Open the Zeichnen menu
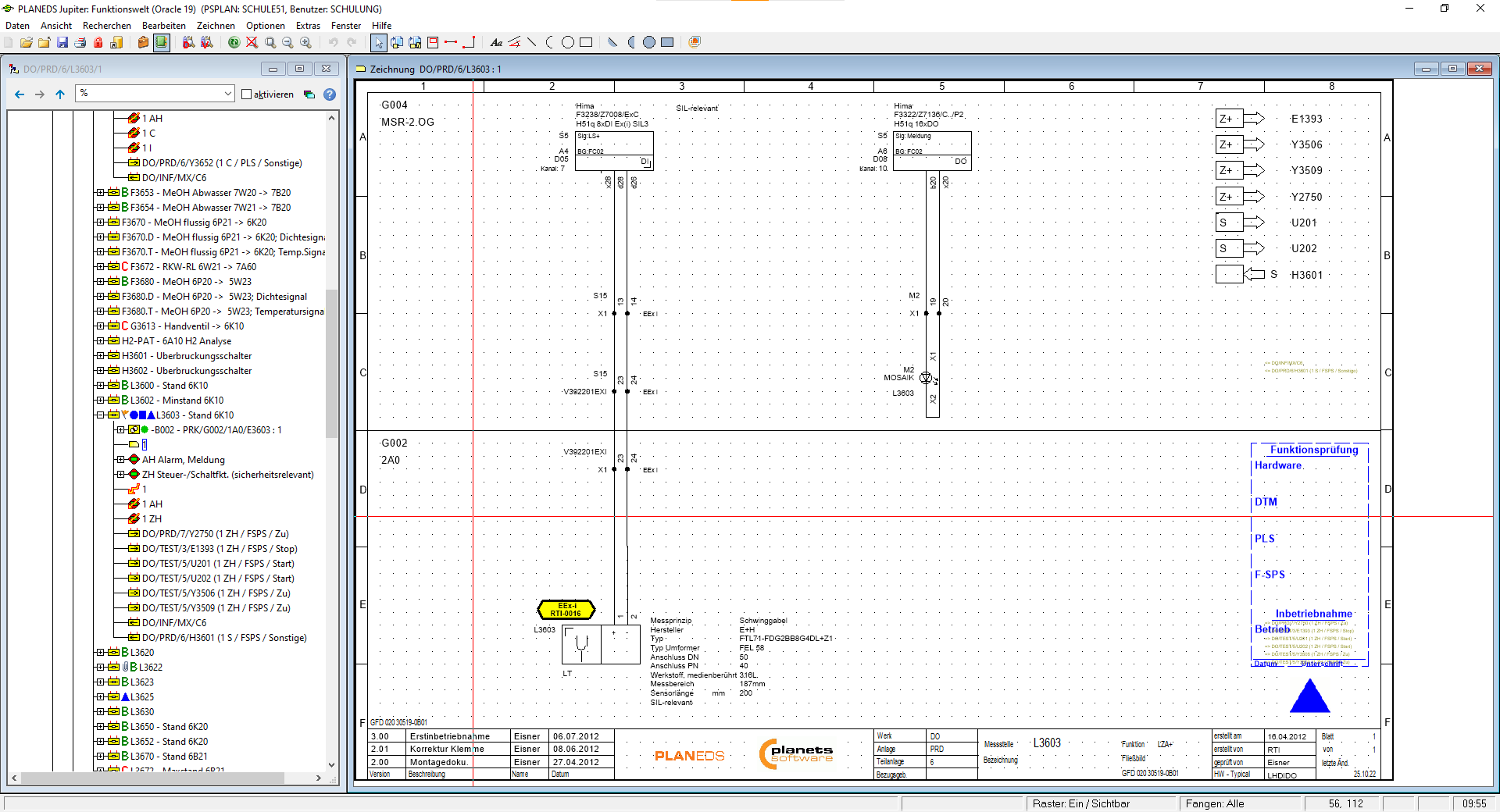Screen dimensions: 1500x812 [x=216, y=26]
